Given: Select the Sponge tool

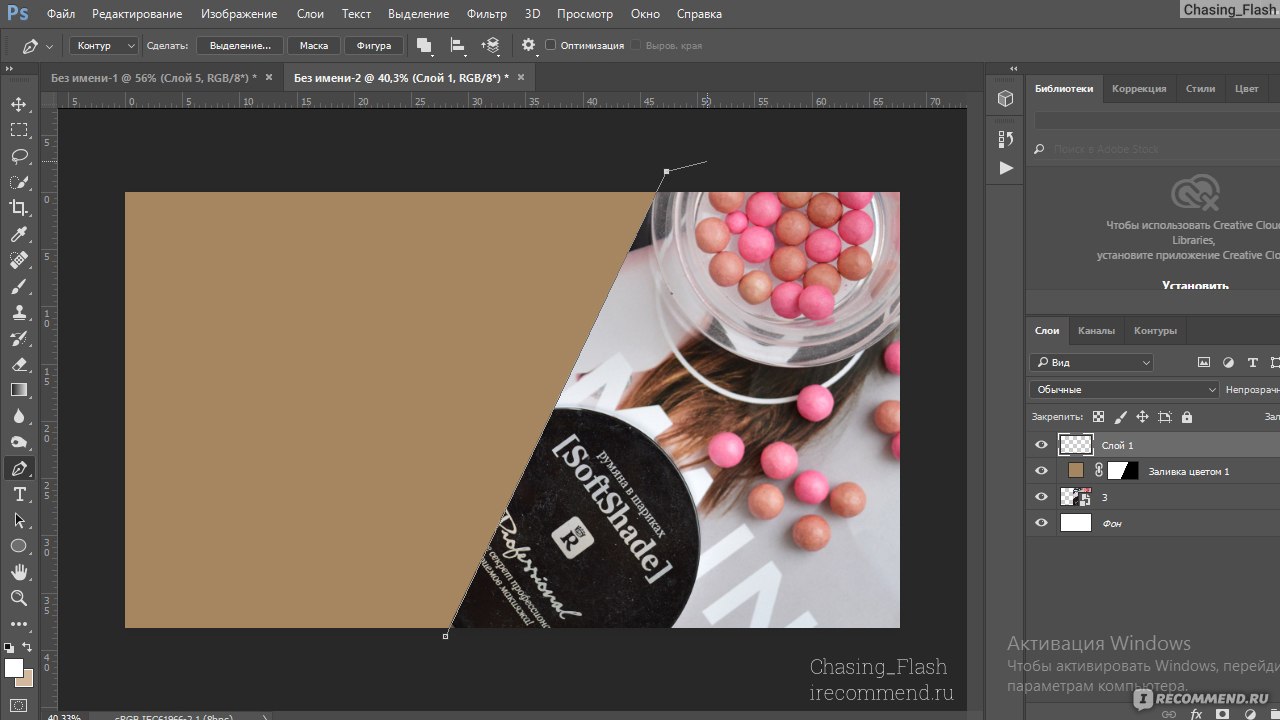Looking at the screenshot, I should (x=18, y=442).
